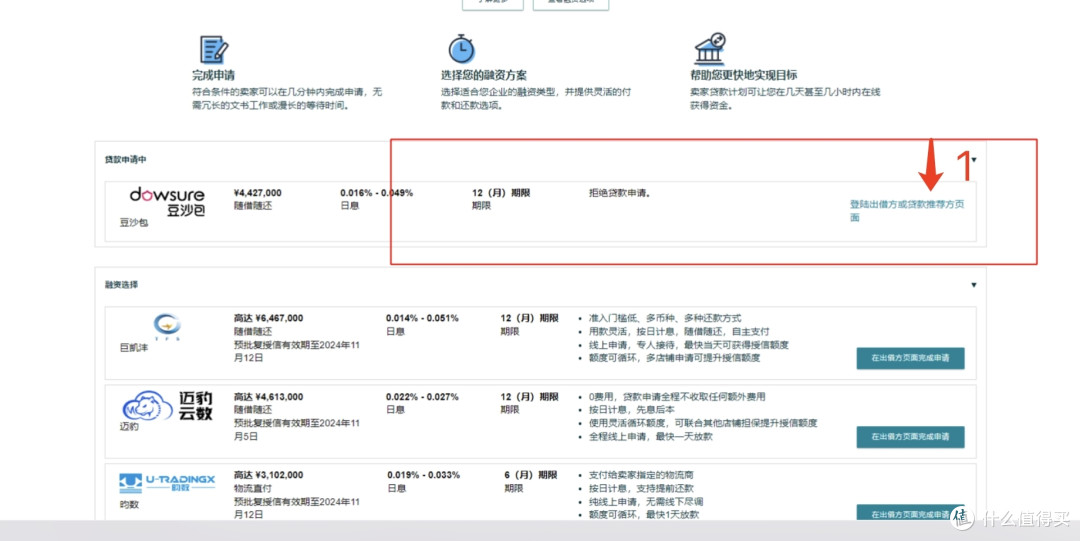Click the 高达 ¥6,467,000 amount
The width and height of the screenshot is (1080, 541).
(x=269, y=318)
